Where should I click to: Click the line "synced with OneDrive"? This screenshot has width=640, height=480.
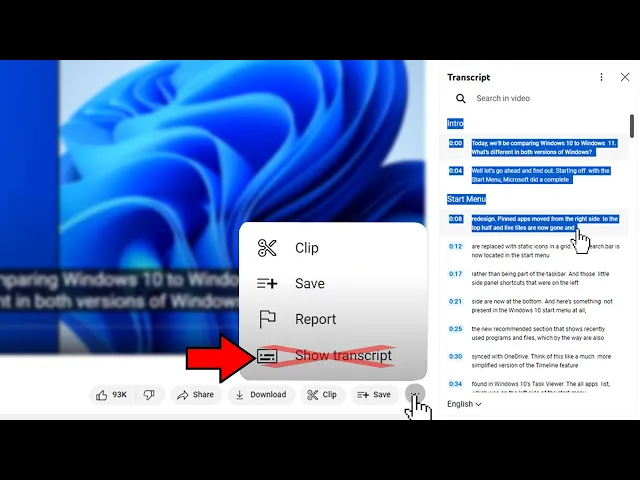[x=541, y=361]
